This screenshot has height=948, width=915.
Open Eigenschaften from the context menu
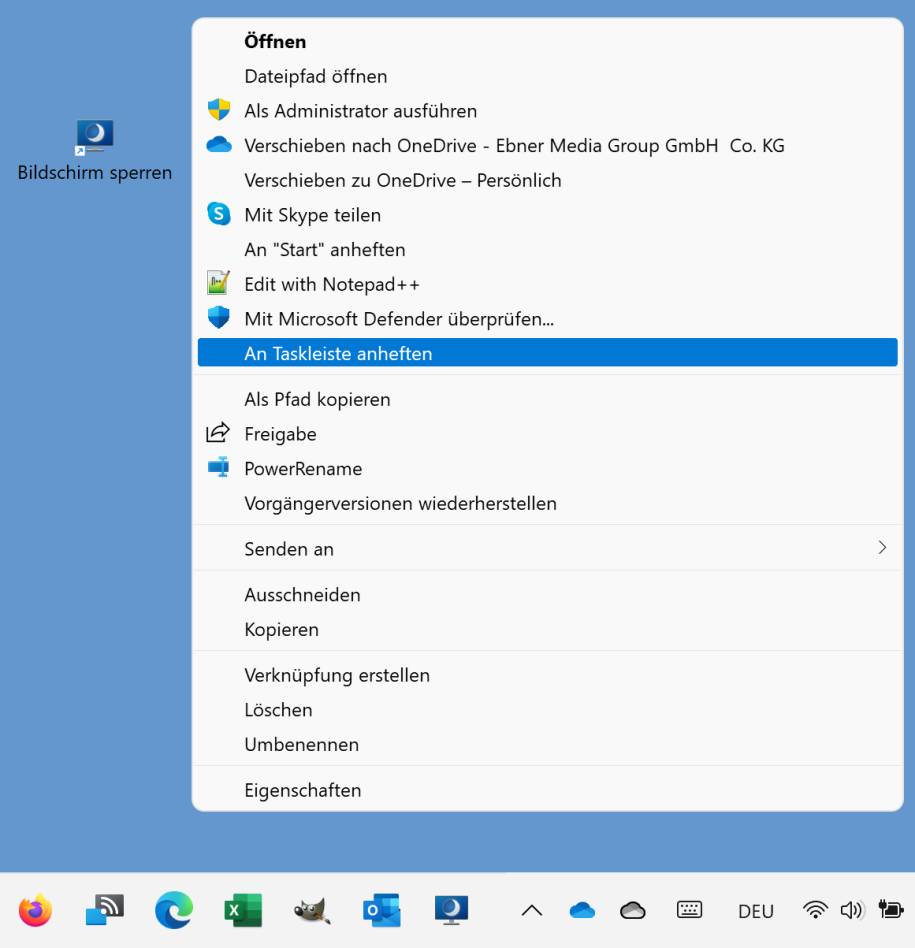click(x=302, y=790)
